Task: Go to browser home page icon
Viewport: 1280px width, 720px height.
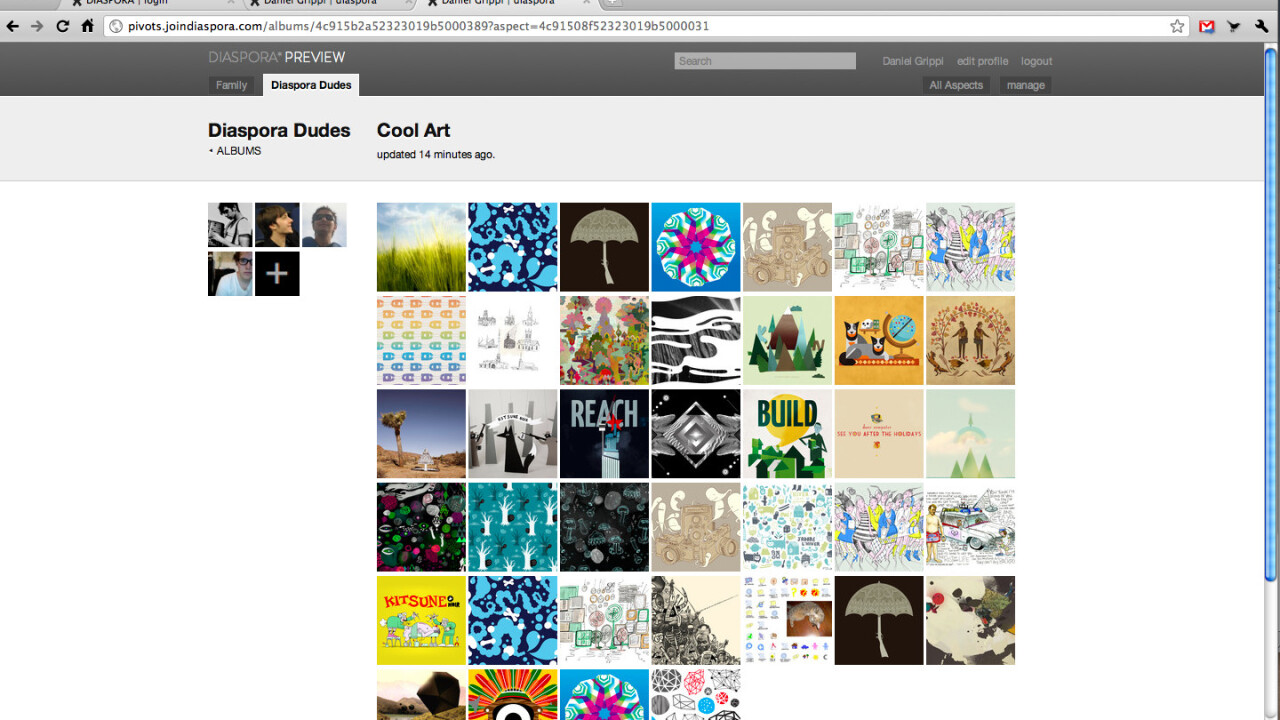Action: [x=87, y=26]
